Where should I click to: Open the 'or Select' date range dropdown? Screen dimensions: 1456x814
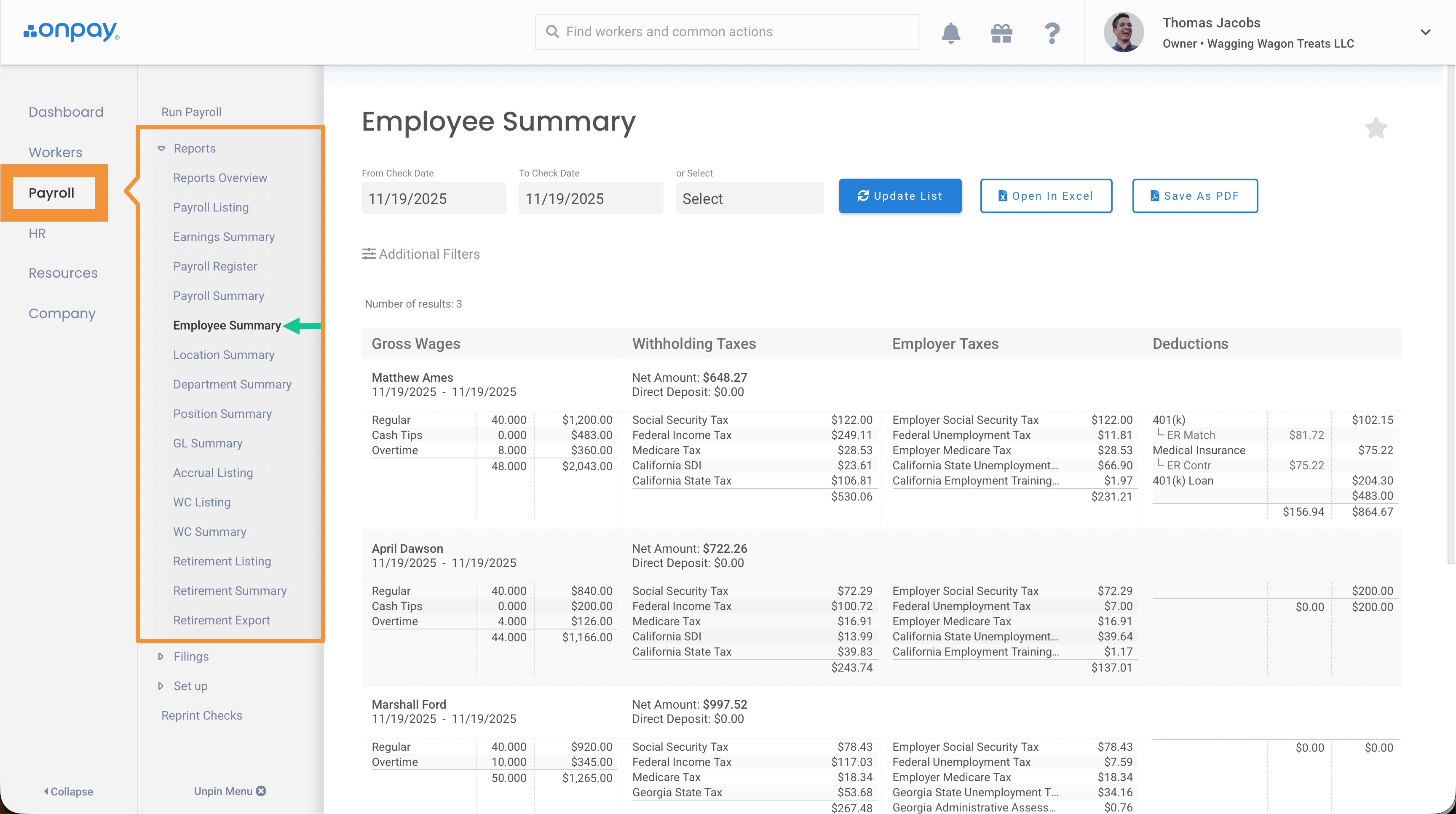tap(749, 198)
